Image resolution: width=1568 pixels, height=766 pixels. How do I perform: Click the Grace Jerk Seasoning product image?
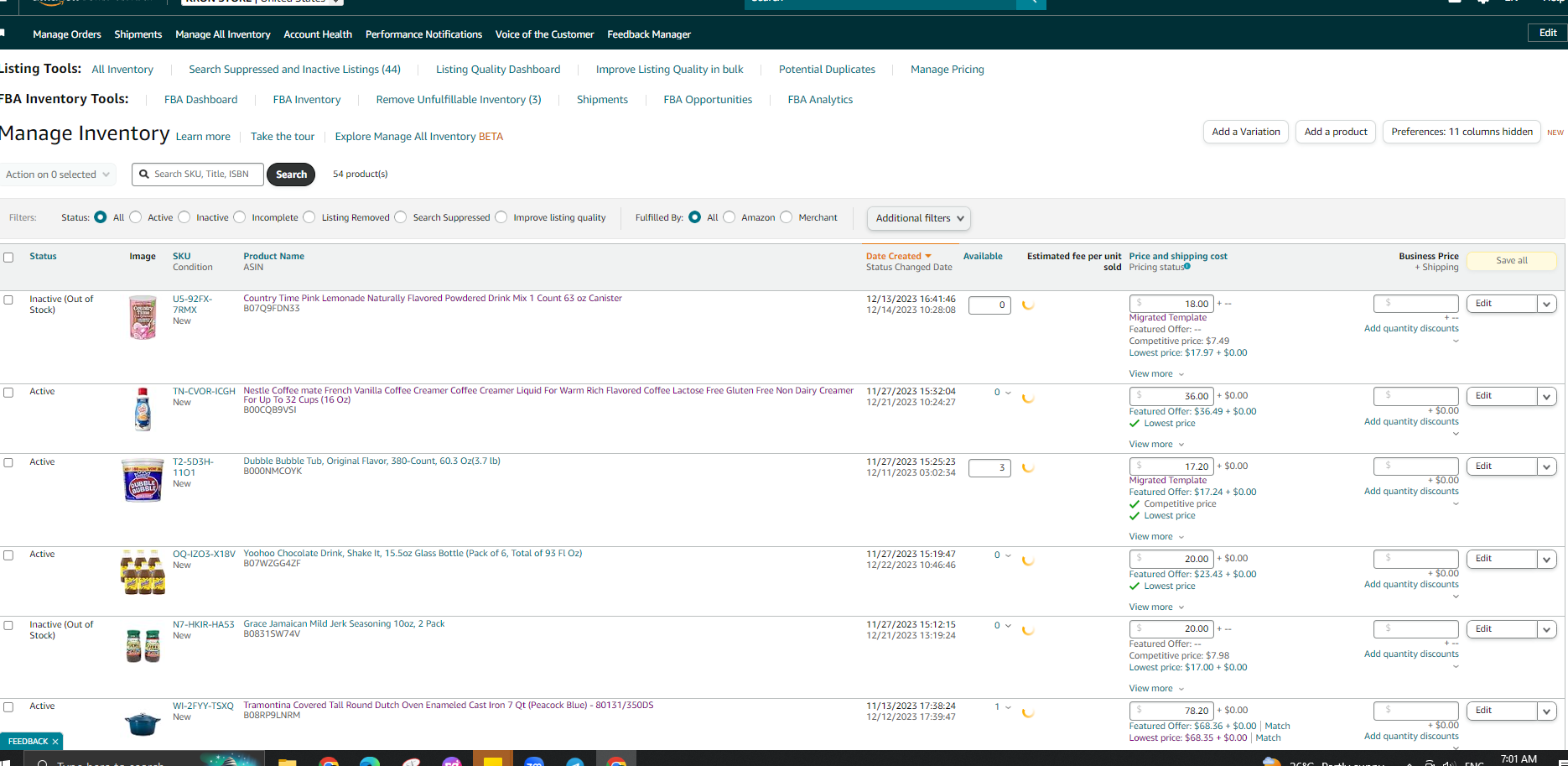click(143, 646)
